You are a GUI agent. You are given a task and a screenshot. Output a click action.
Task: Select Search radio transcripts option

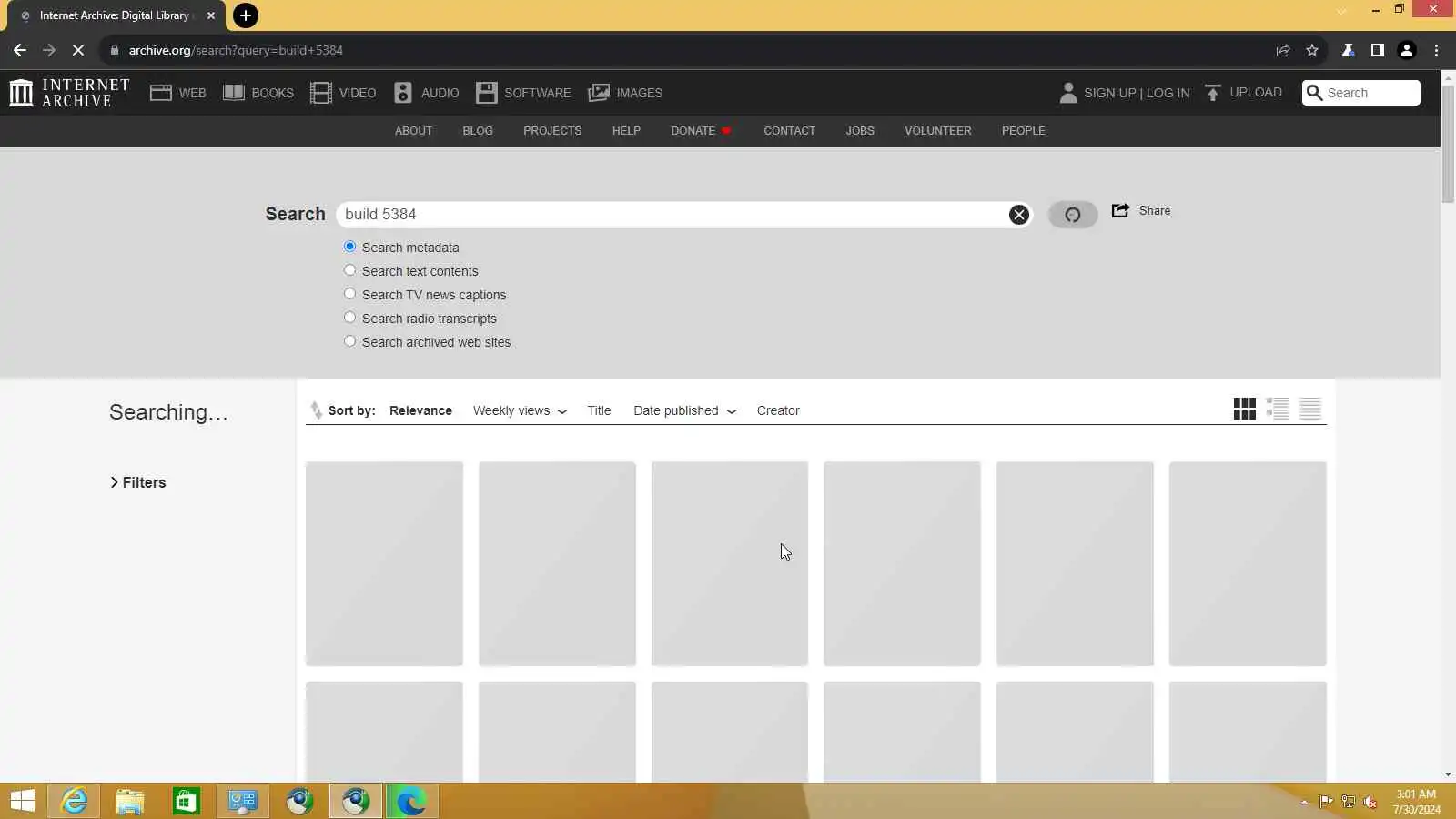(x=349, y=318)
